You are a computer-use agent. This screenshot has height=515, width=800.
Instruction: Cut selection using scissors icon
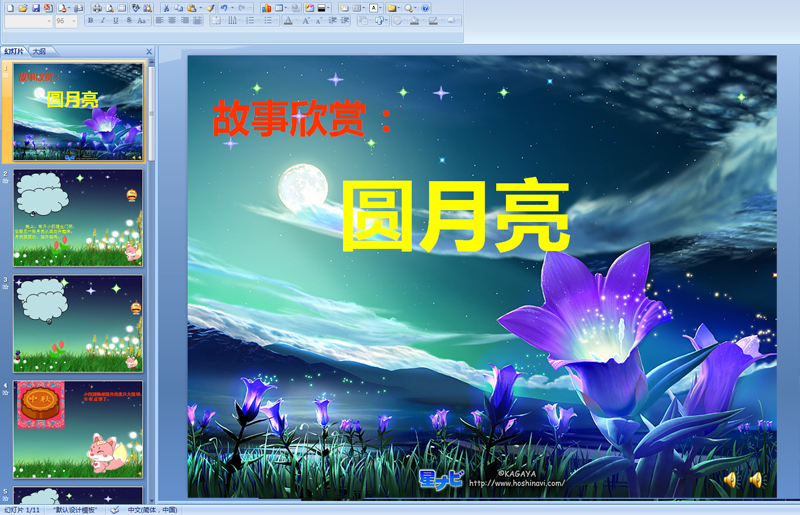[x=166, y=8]
